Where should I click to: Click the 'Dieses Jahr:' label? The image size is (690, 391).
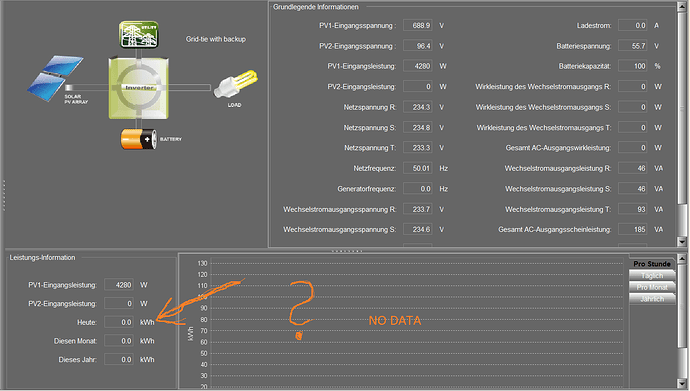click(77, 360)
